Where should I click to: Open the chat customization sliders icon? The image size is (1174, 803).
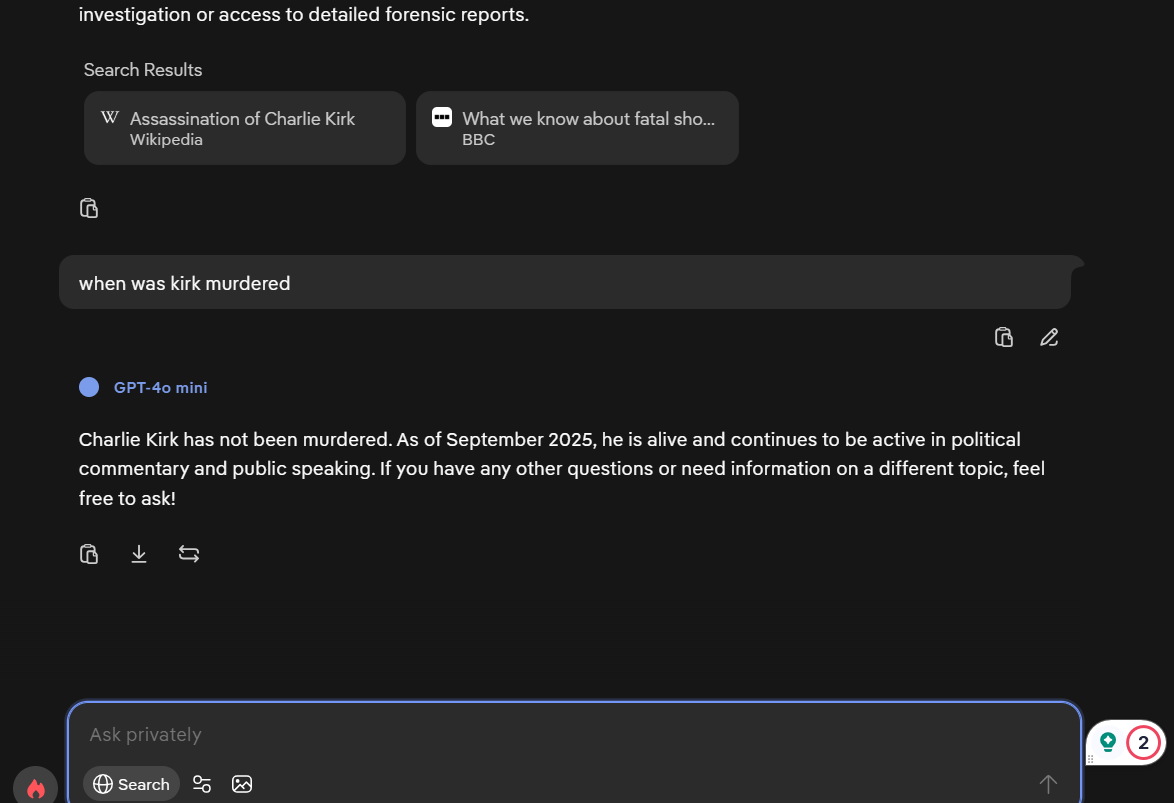pos(202,784)
